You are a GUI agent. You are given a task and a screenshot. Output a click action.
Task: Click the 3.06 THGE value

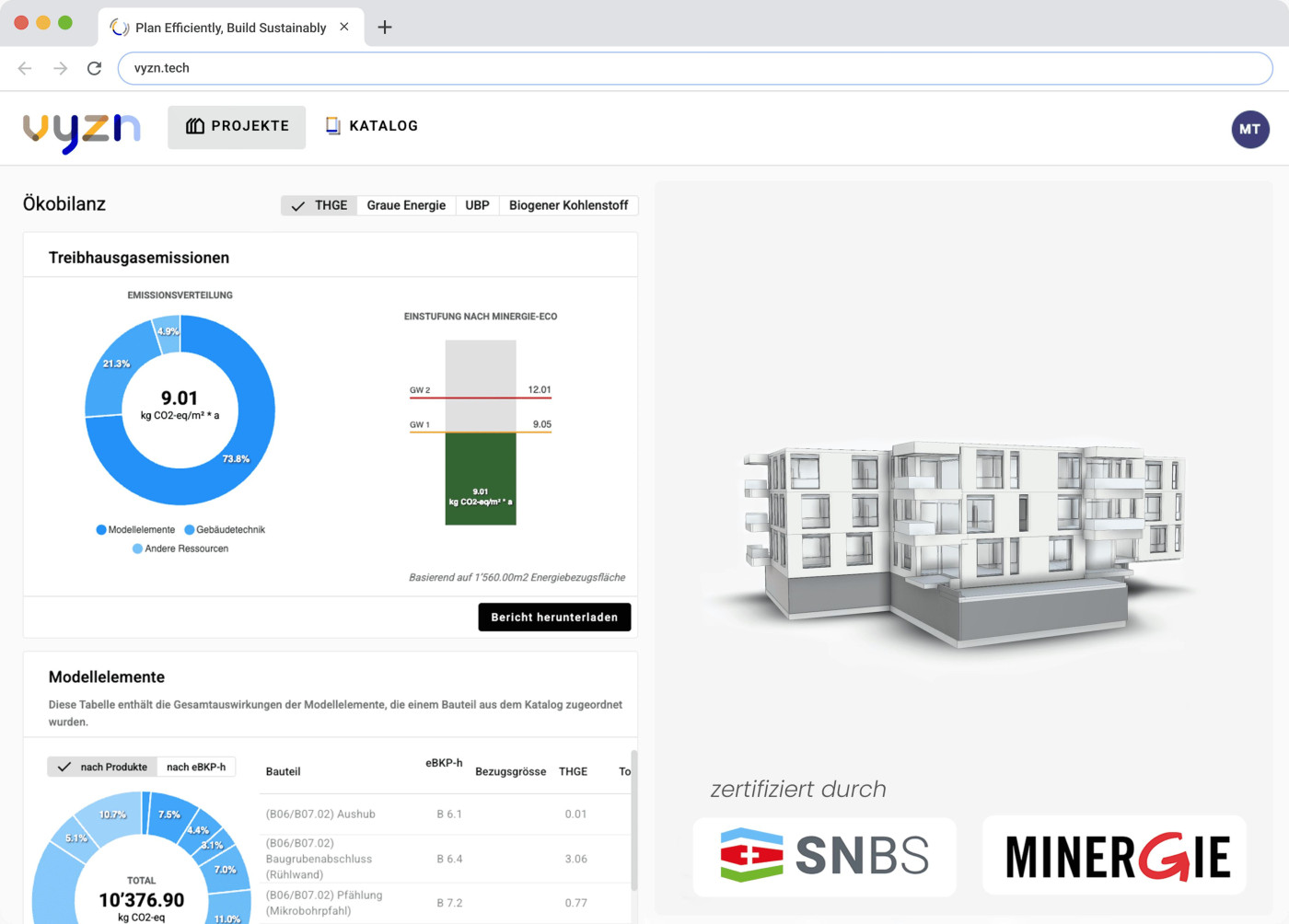[x=575, y=860]
